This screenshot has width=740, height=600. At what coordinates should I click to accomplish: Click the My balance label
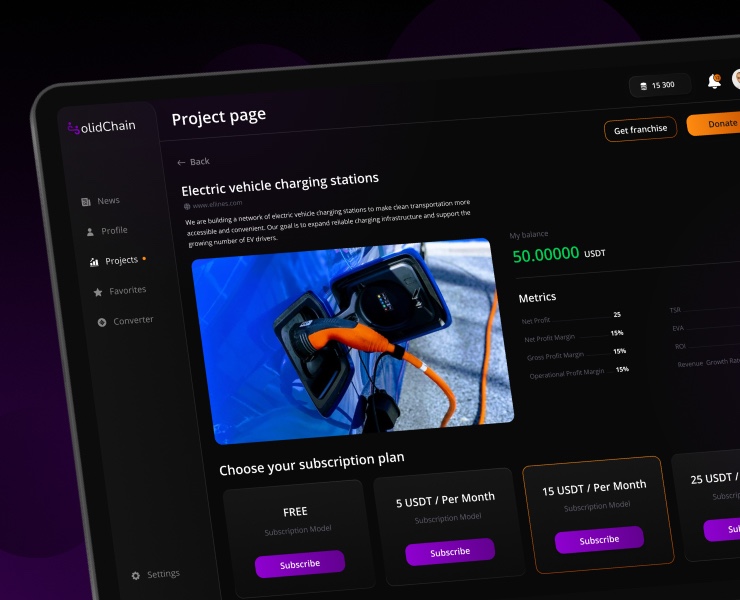529,235
